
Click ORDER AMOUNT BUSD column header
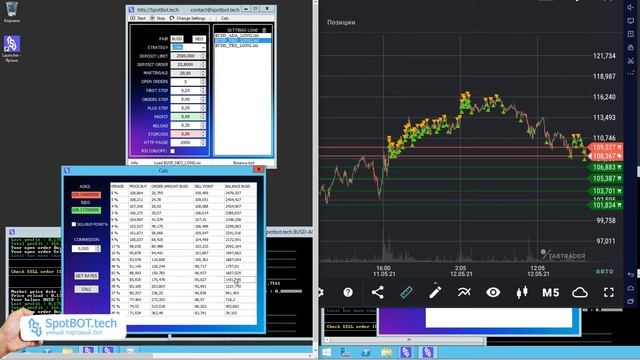[170, 187]
